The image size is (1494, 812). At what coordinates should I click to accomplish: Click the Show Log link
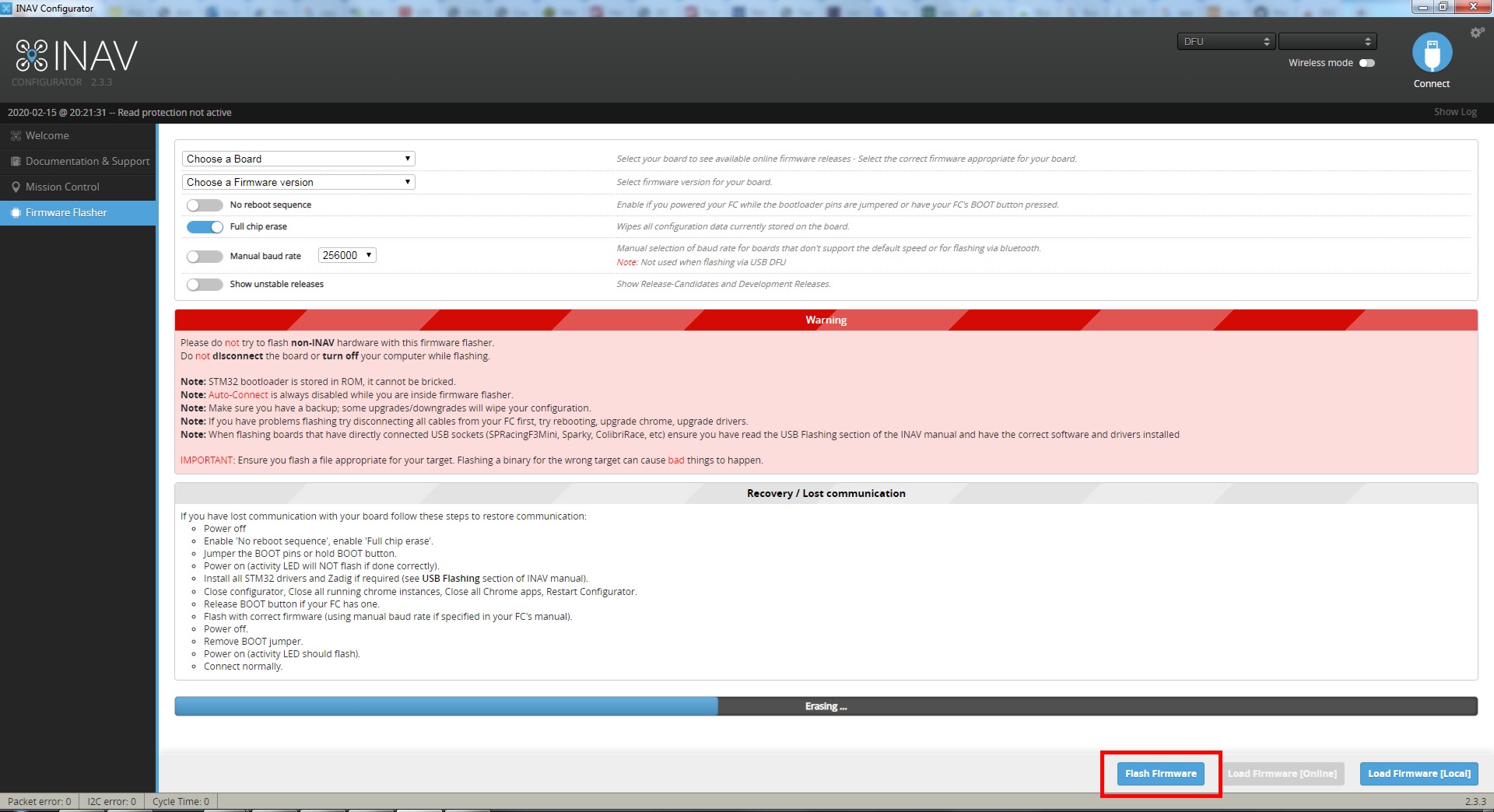[x=1454, y=112]
